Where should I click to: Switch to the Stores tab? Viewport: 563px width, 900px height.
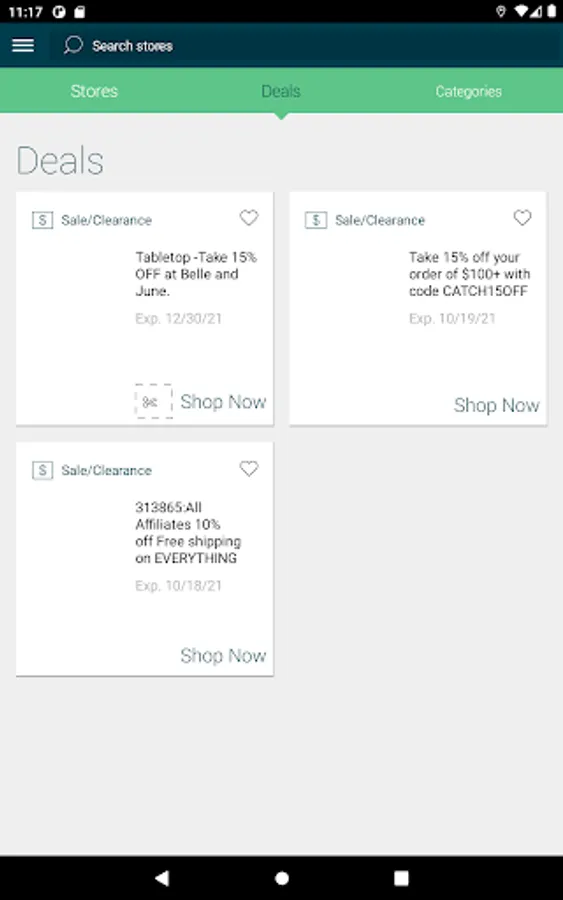click(x=94, y=91)
